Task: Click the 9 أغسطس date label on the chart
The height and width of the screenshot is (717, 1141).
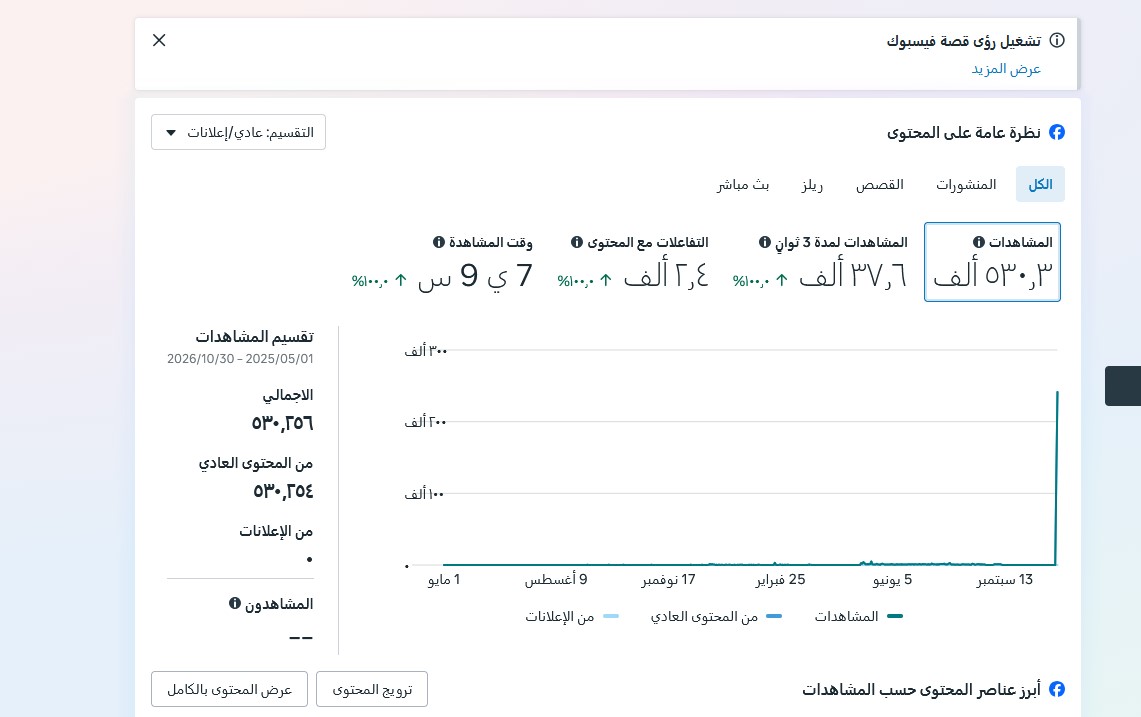Action: pos(556,579)
